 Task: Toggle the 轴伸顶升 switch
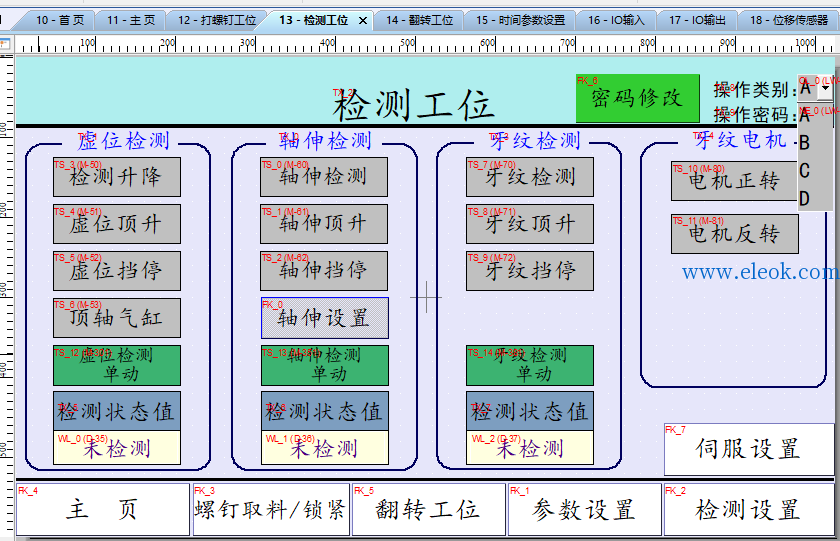(x=324, y=224)
